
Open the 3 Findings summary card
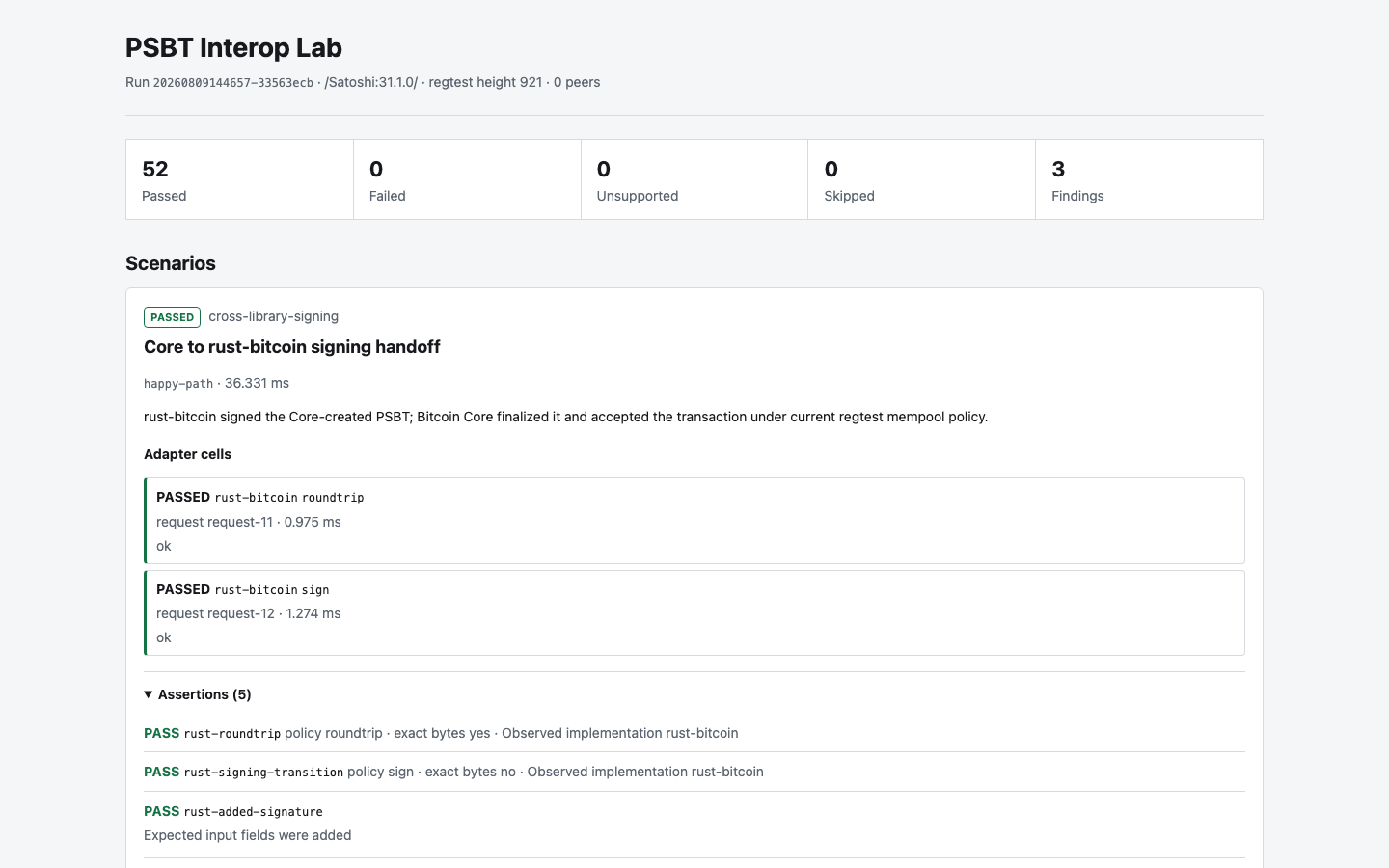tap(1149, 179)
